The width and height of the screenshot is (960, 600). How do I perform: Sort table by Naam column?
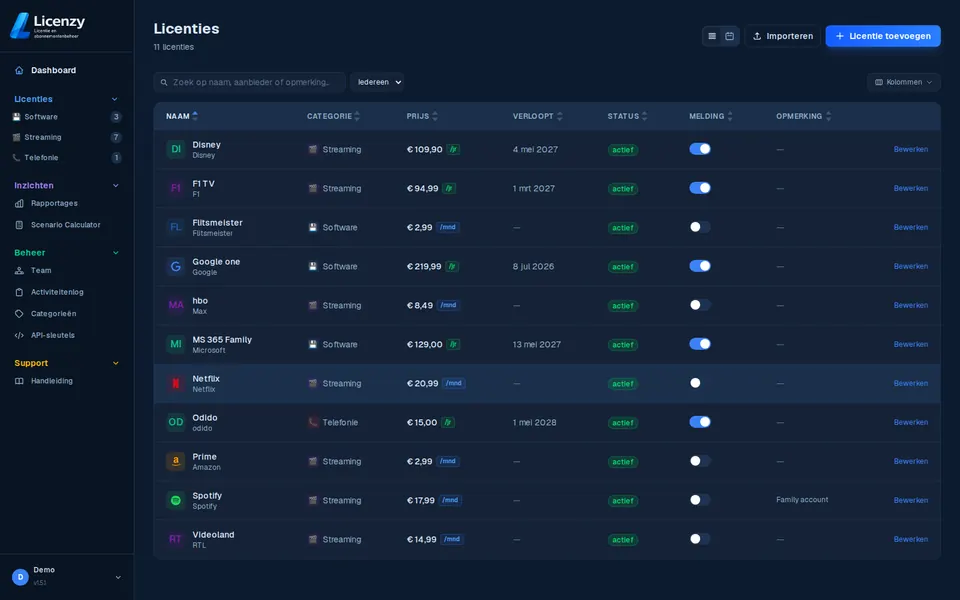click(182, 116)
